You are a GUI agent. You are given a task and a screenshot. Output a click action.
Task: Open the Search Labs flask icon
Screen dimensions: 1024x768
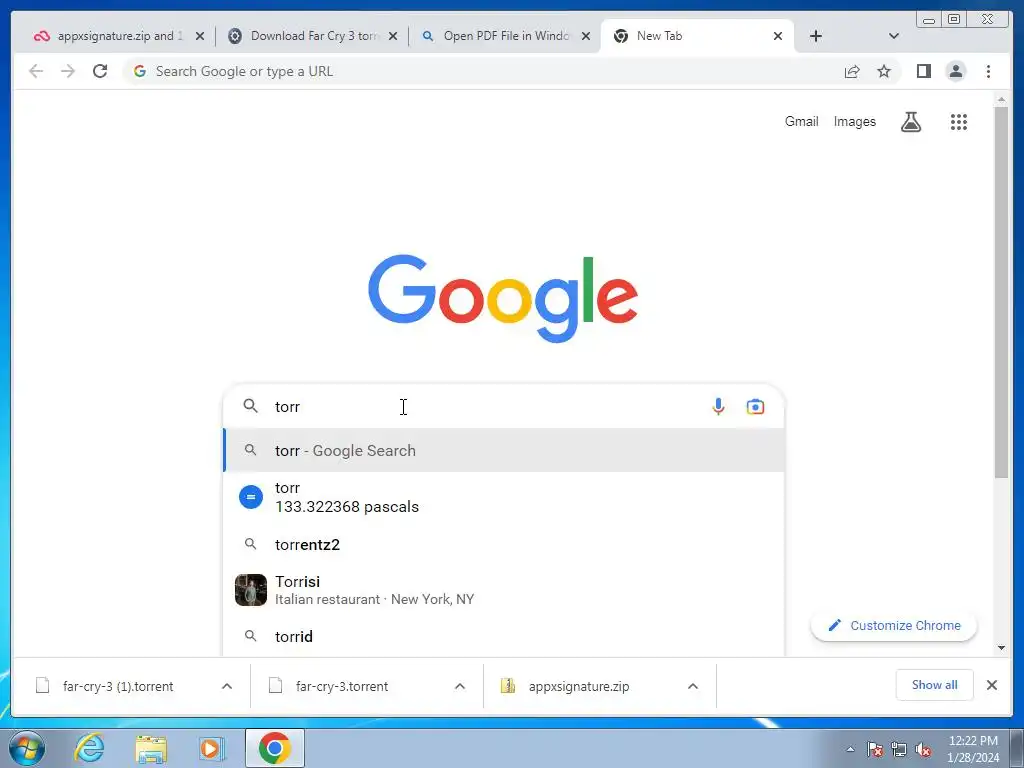911,121
